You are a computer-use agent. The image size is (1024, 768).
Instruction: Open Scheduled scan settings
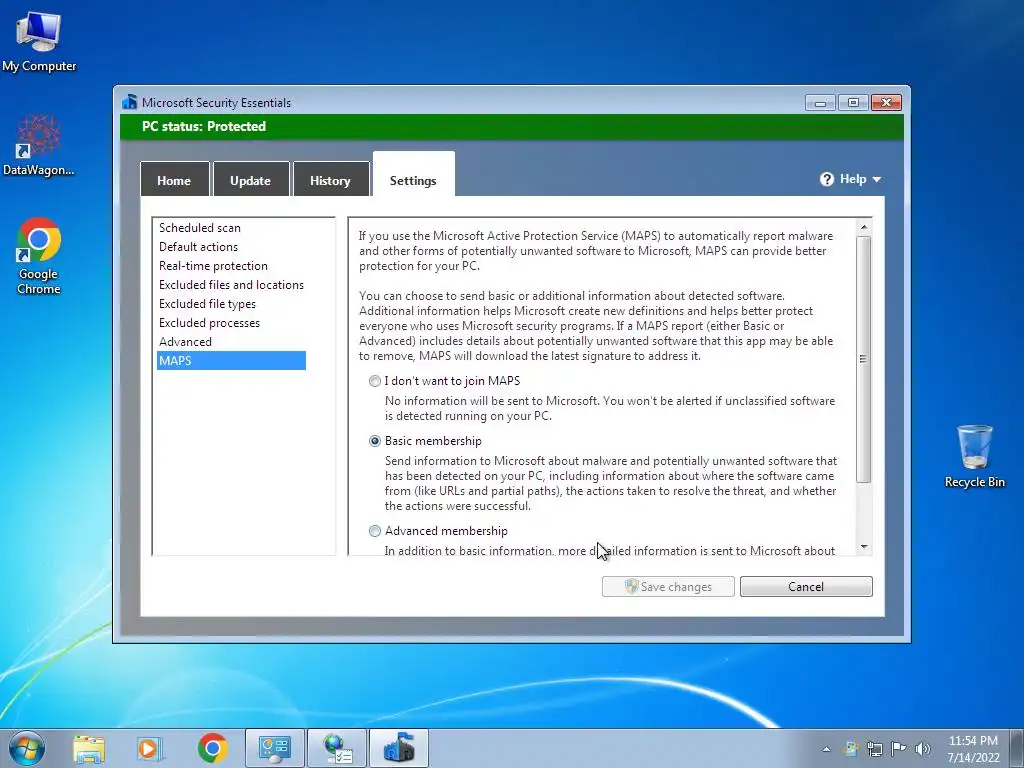[x=200, y=228]
